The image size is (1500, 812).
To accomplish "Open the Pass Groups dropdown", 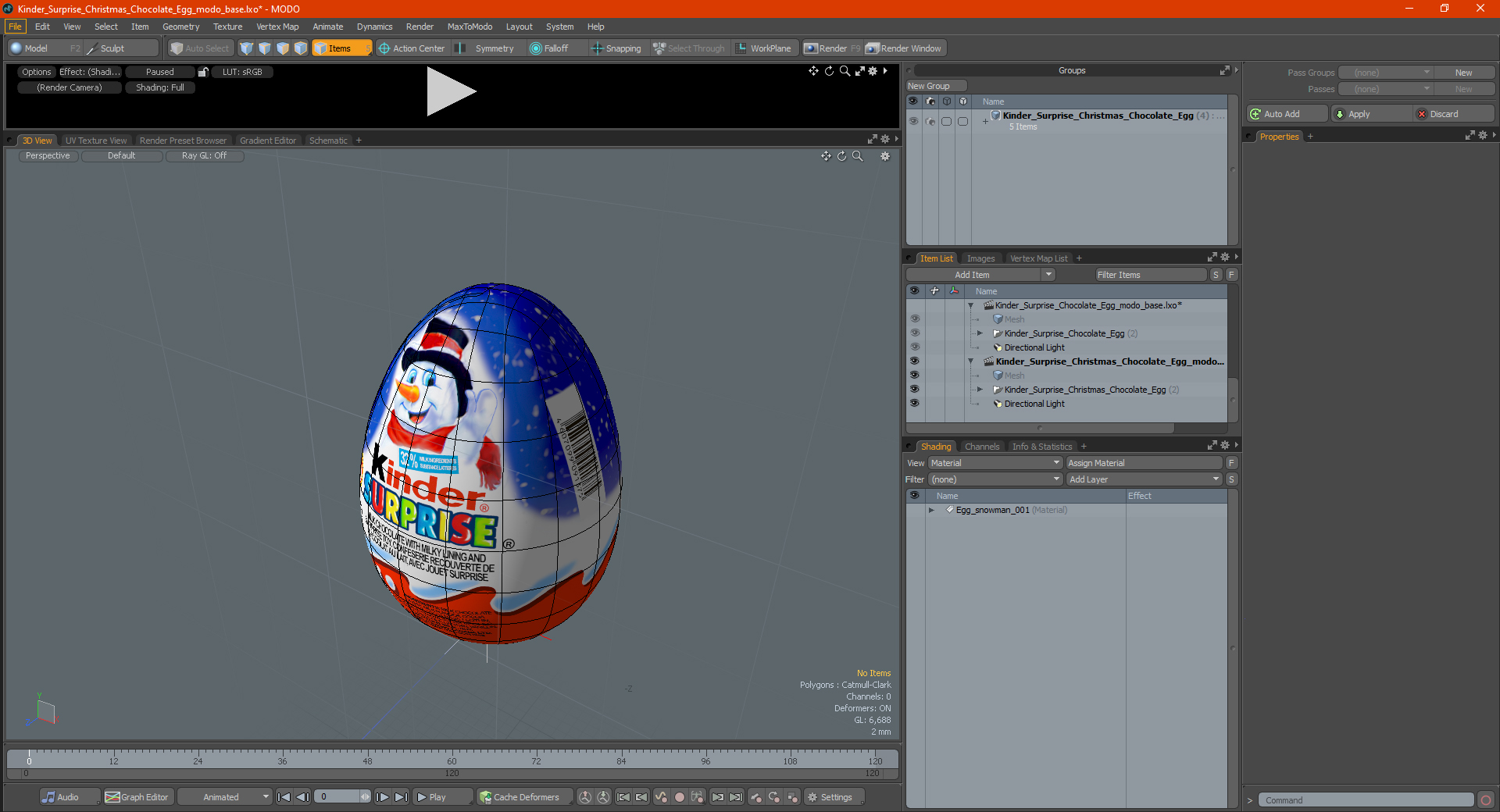I will point(1385,73).
